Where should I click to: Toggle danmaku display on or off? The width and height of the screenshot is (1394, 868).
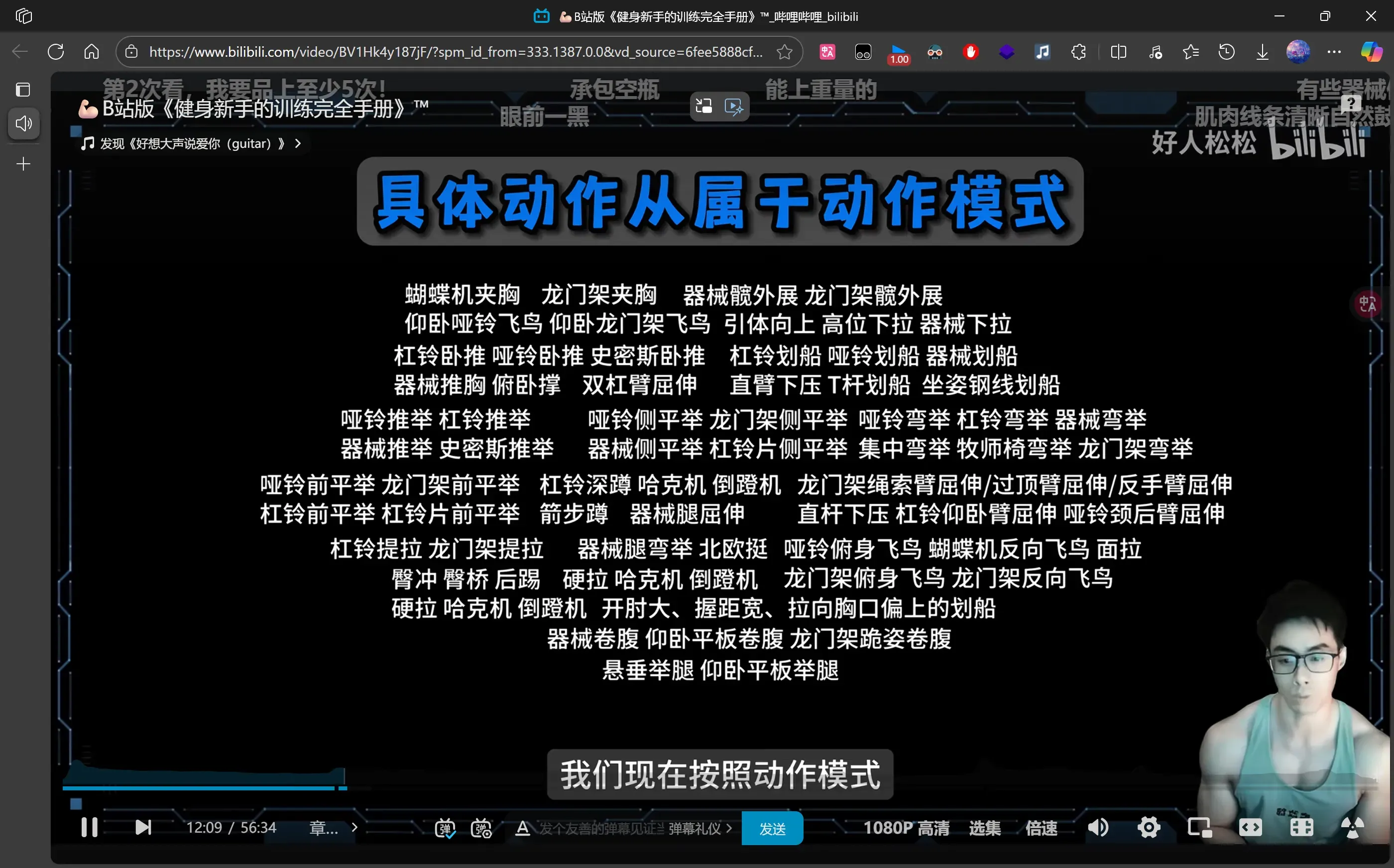click(445, 828)
